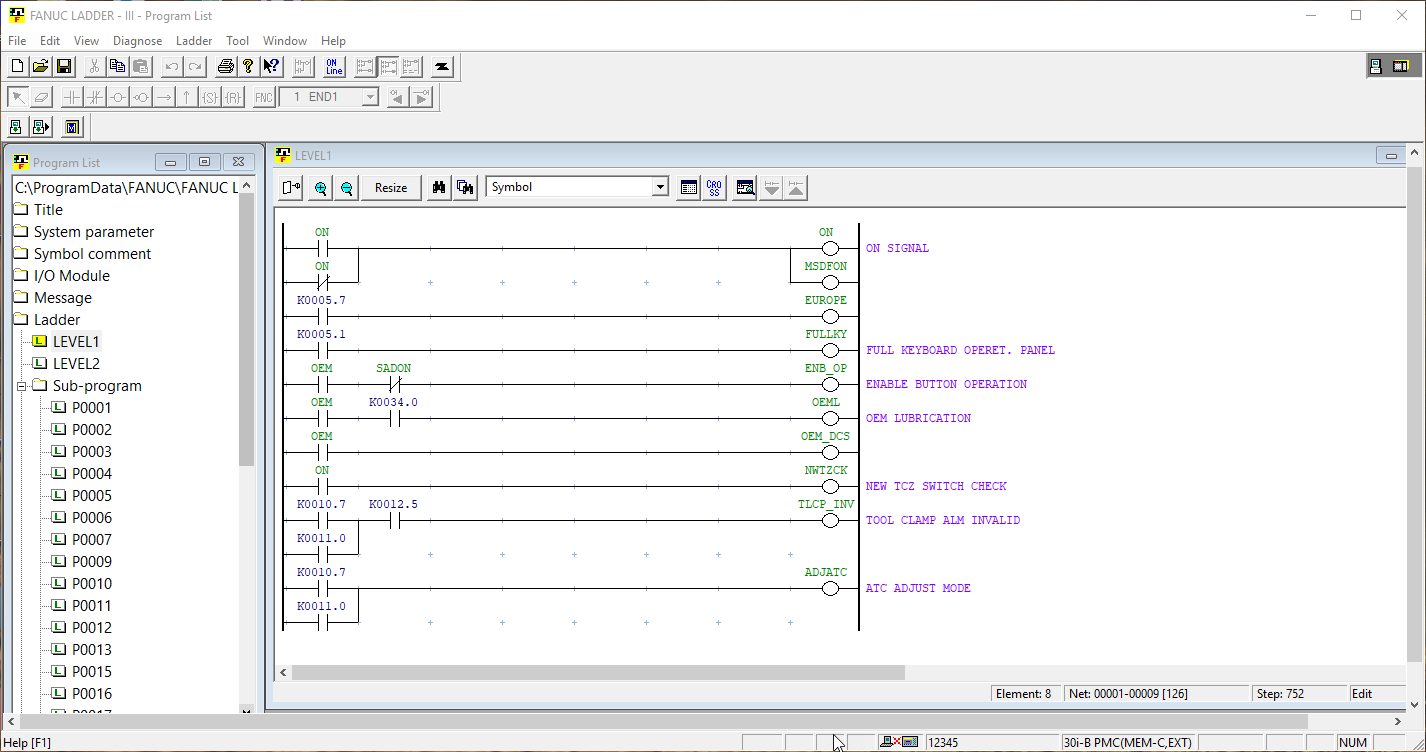Viewport: 1426px width, 752px height.
Task: Click the ADJATC output coil
Action: tap(829, 588)
